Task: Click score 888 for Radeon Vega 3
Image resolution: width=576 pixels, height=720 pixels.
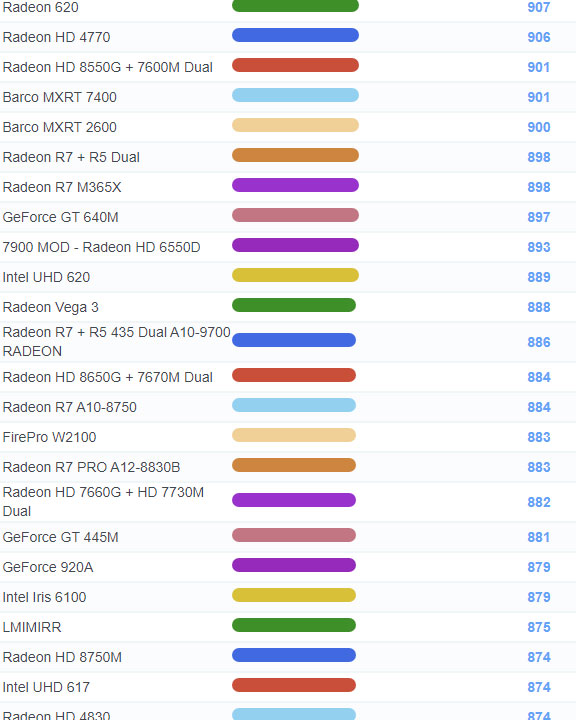Action: coord(539,307)
